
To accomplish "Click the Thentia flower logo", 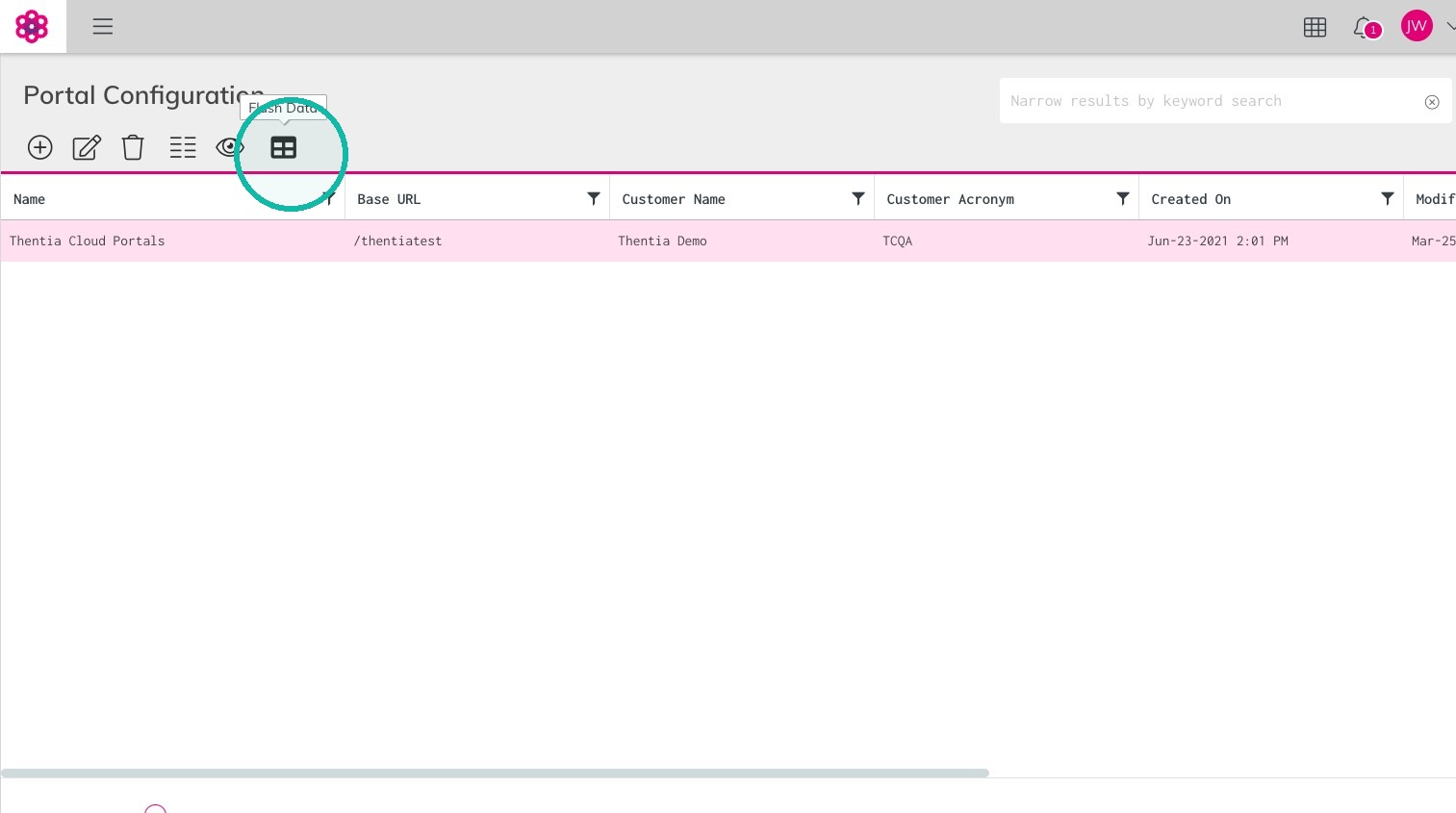I will click(x=32, y=26).
